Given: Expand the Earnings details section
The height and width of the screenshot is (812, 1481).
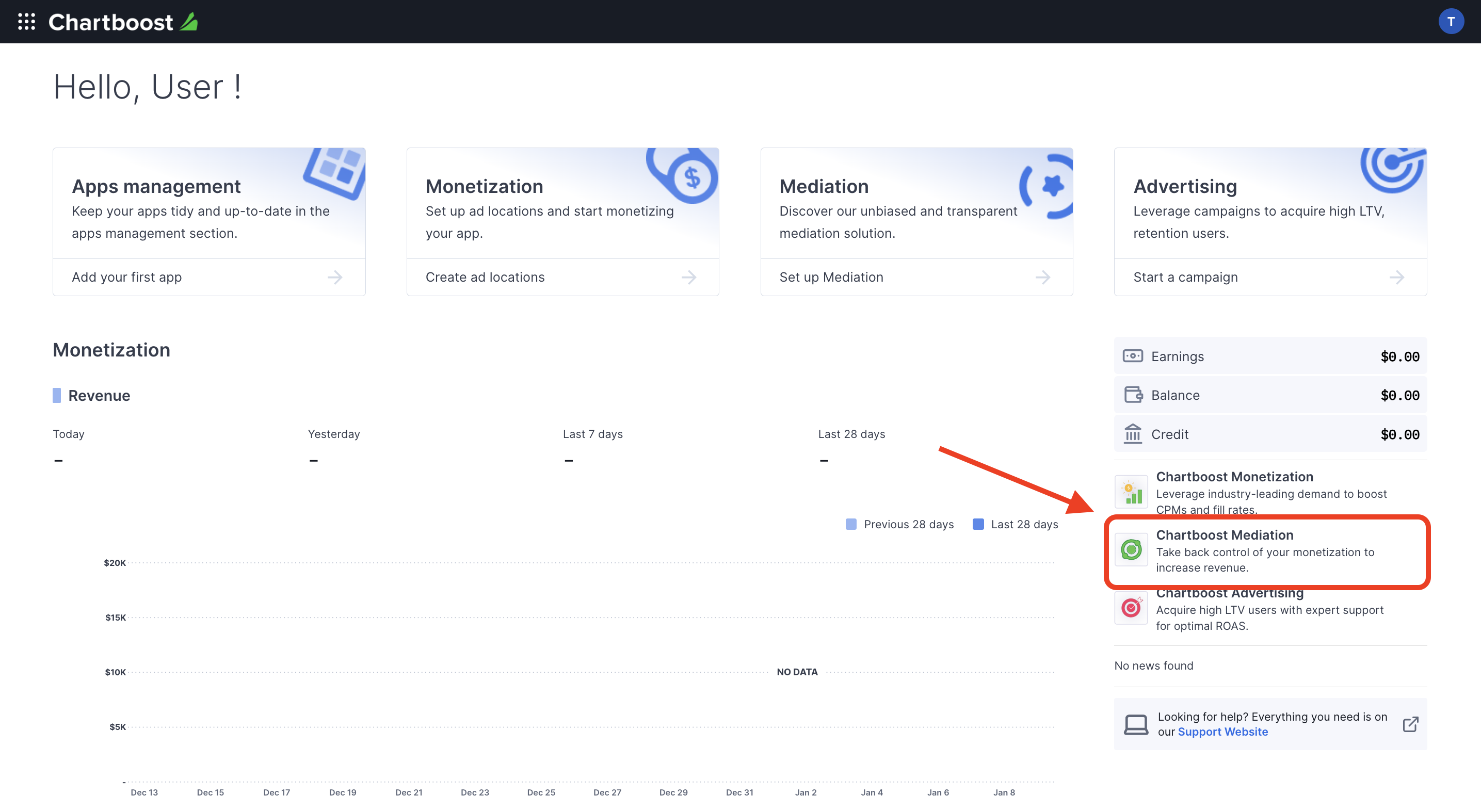Looking at the screenshot, I should point(1270,355).
